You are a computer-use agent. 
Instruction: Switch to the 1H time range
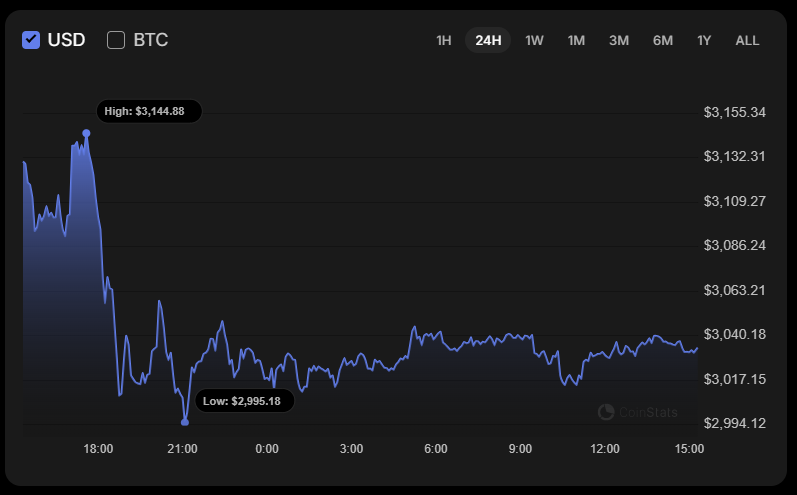(x=444, y=40)
